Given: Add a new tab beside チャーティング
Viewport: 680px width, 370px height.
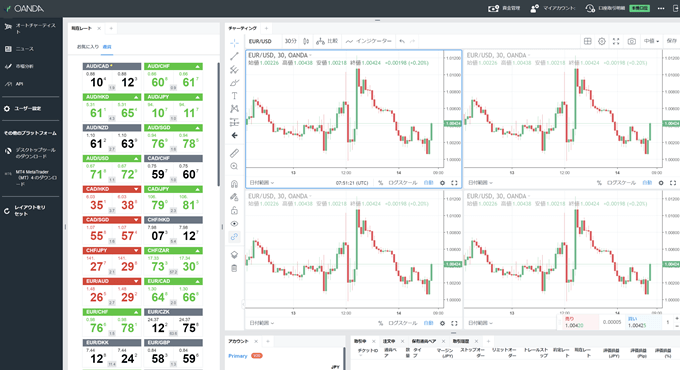Looking at the screenshot, I should pos(266,29).
